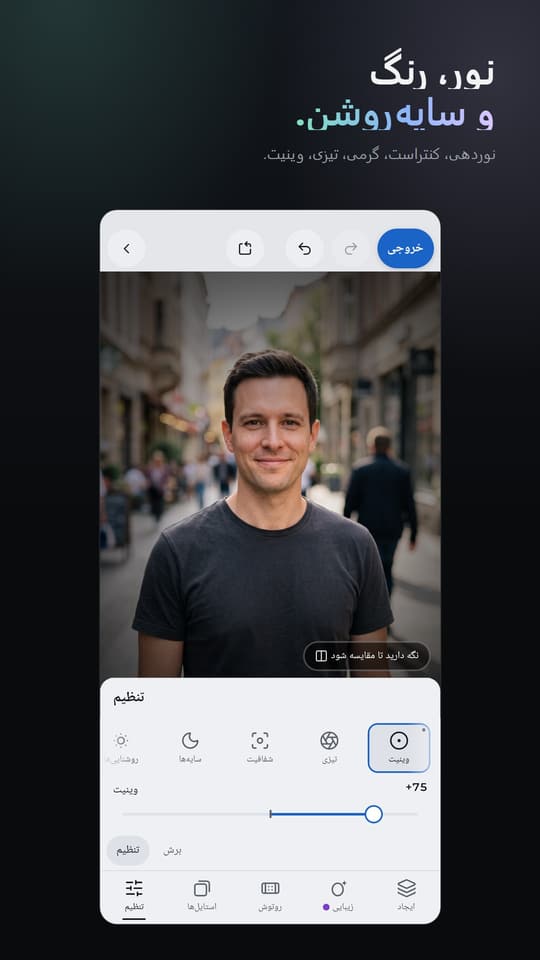Tap the نگه دارید تا مقایسه شود compare pill
Screen dimensions: 540x960
pyautogui.click(x=367, y=656)
